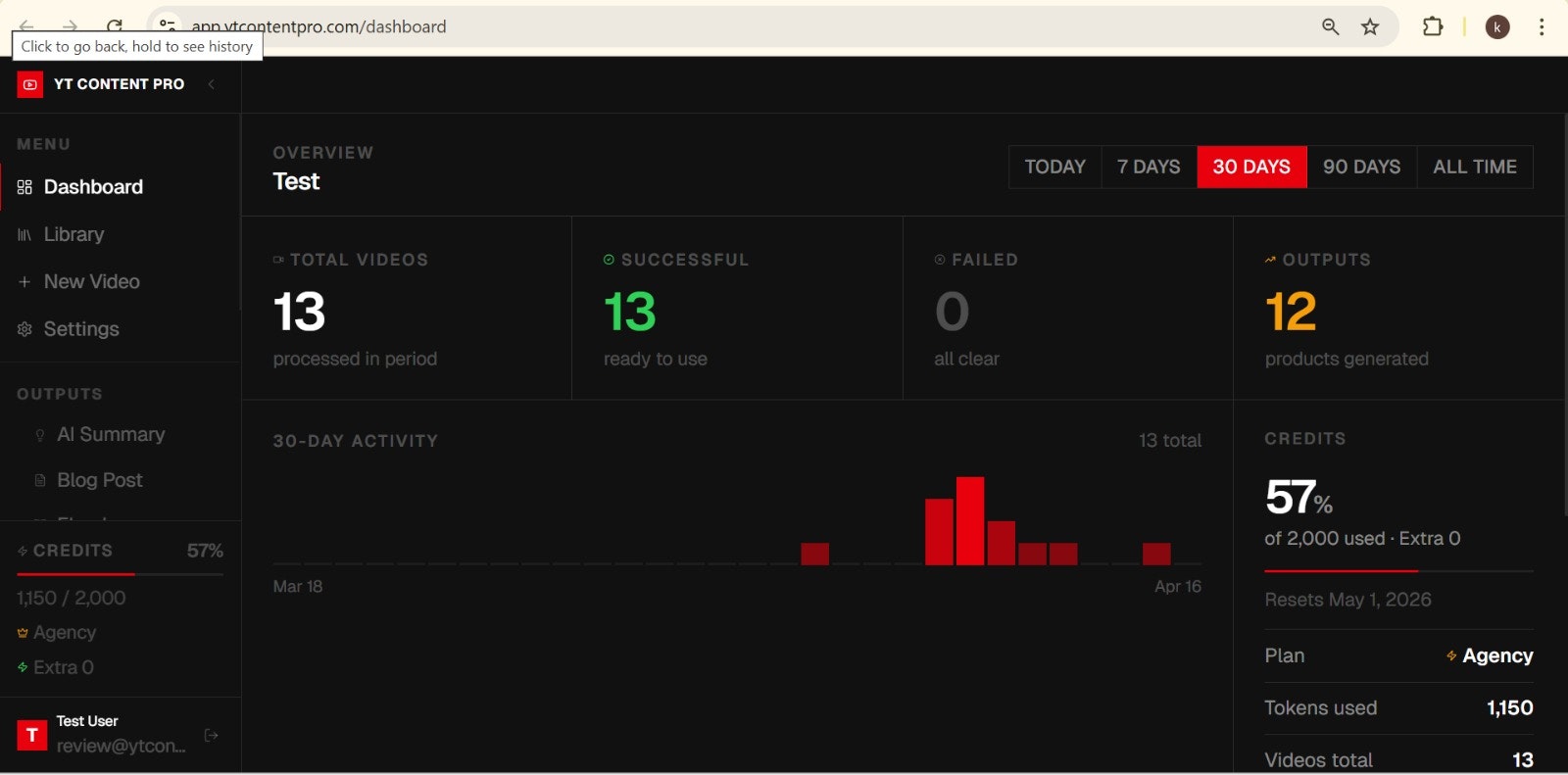
Task: Select the 30 DAYS time range
Action: (x=1251, y=167)
